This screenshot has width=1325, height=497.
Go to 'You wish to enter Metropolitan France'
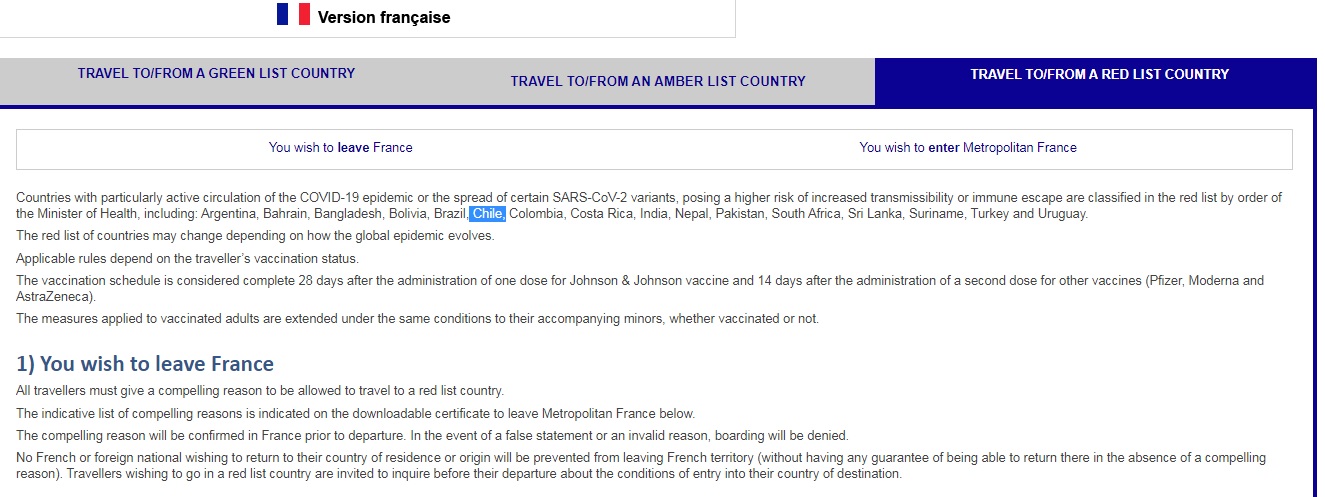(x=967, y=147)
